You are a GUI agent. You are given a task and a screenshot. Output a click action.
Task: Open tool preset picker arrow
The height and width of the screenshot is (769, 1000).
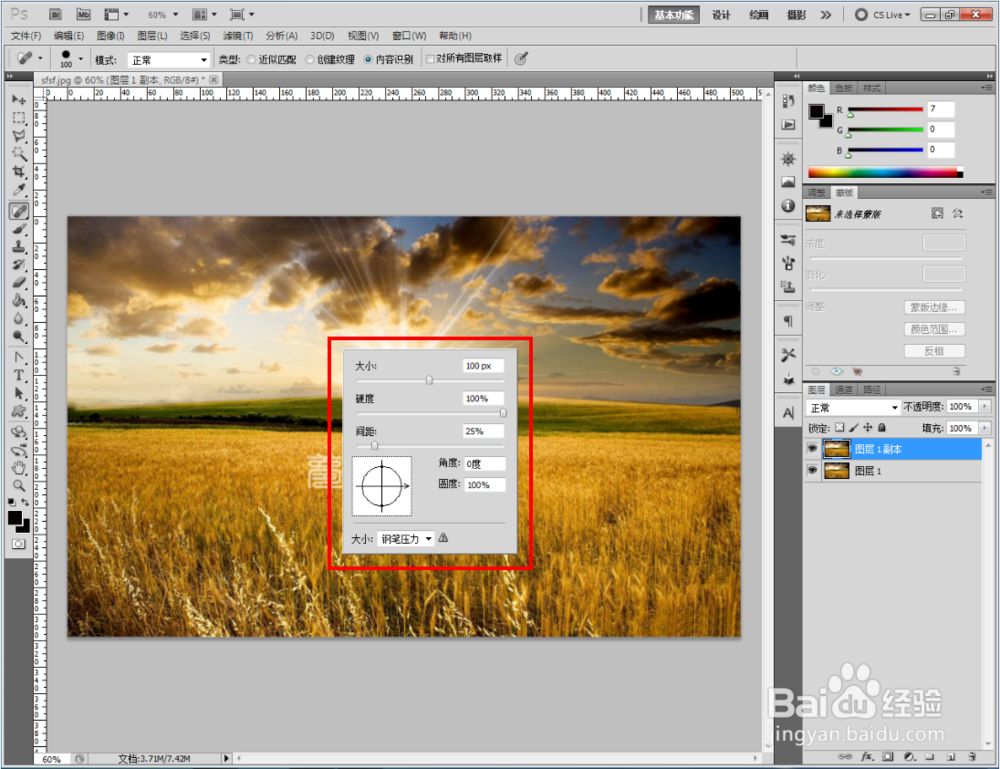[40, 59]
